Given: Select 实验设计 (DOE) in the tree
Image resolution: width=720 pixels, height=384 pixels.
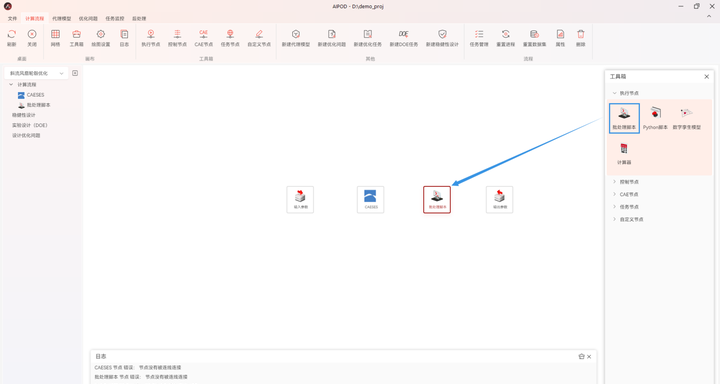Looking at the screenshot, I should [30, 125].
